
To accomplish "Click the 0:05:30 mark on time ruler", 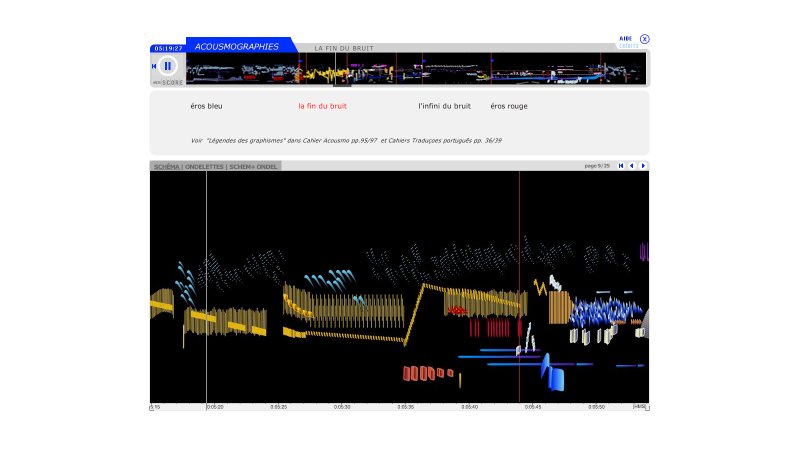I will (342, 407).
